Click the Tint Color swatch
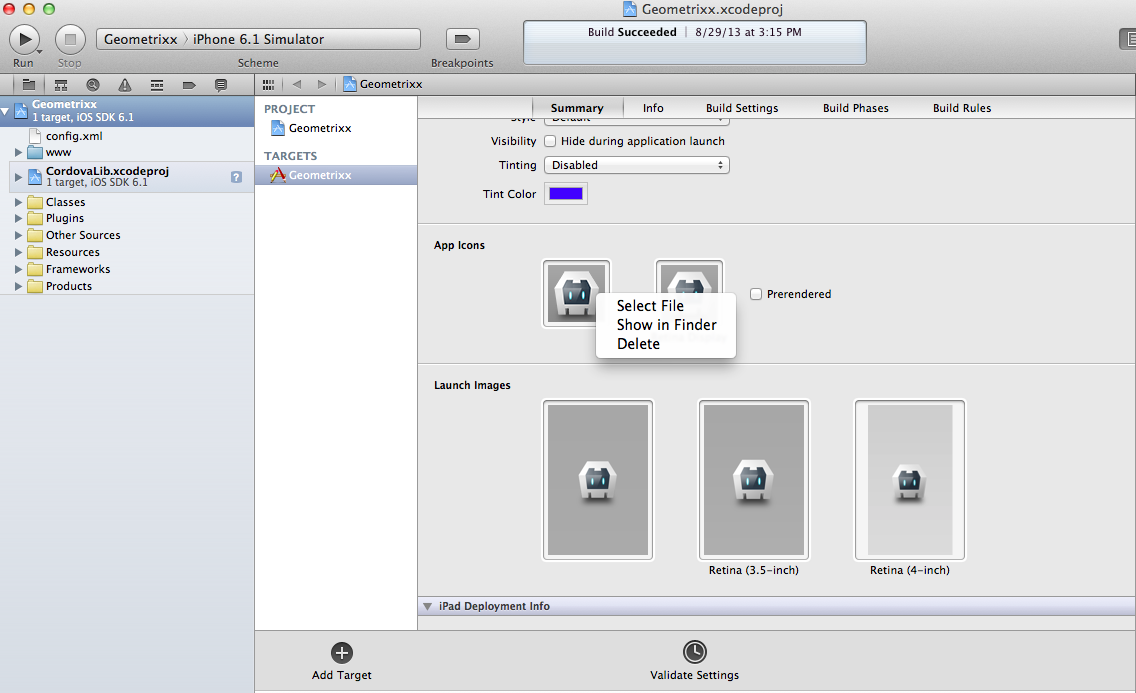 click(566, 193)
